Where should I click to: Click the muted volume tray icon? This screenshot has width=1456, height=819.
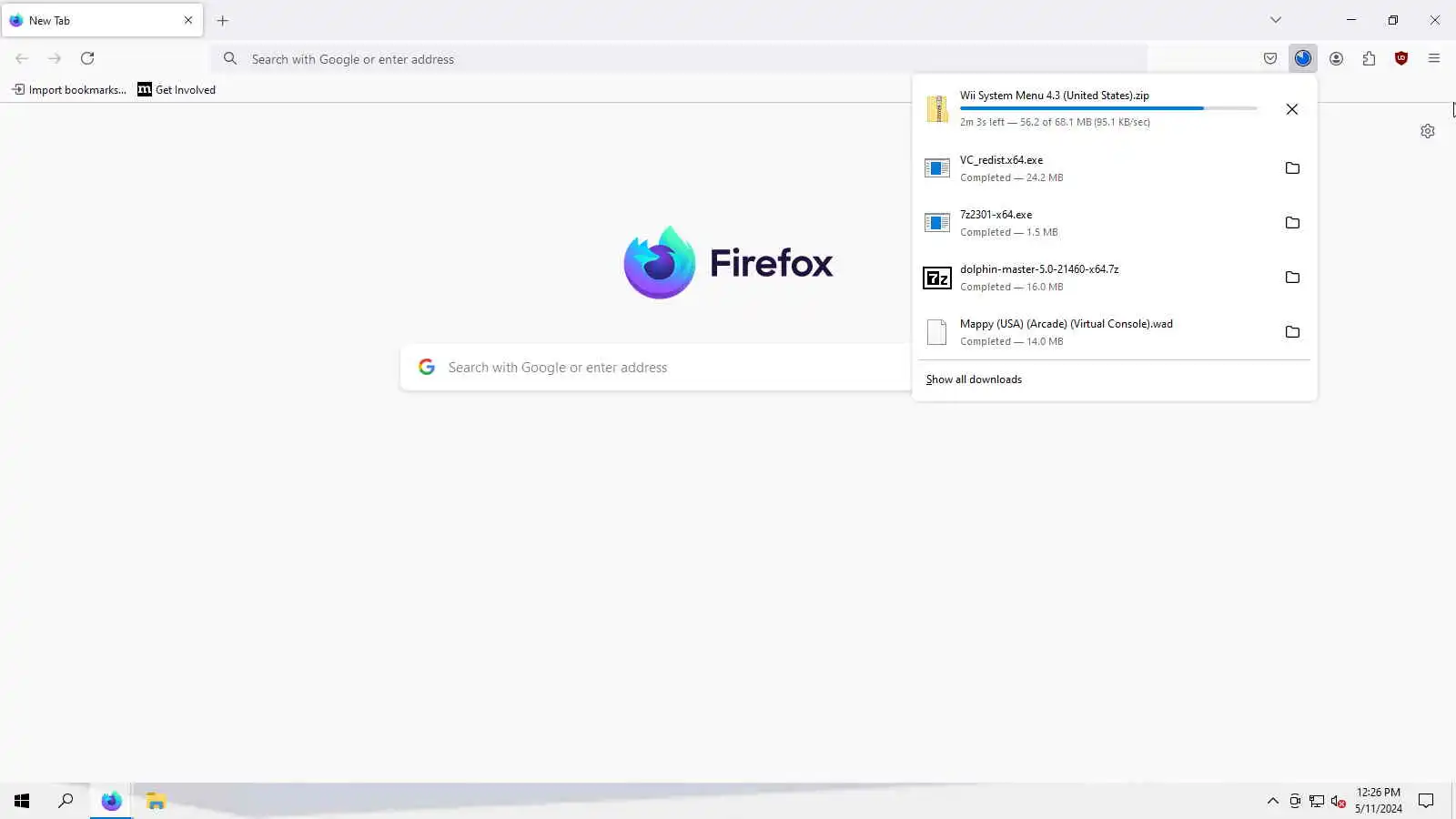tap(1338, 801)
